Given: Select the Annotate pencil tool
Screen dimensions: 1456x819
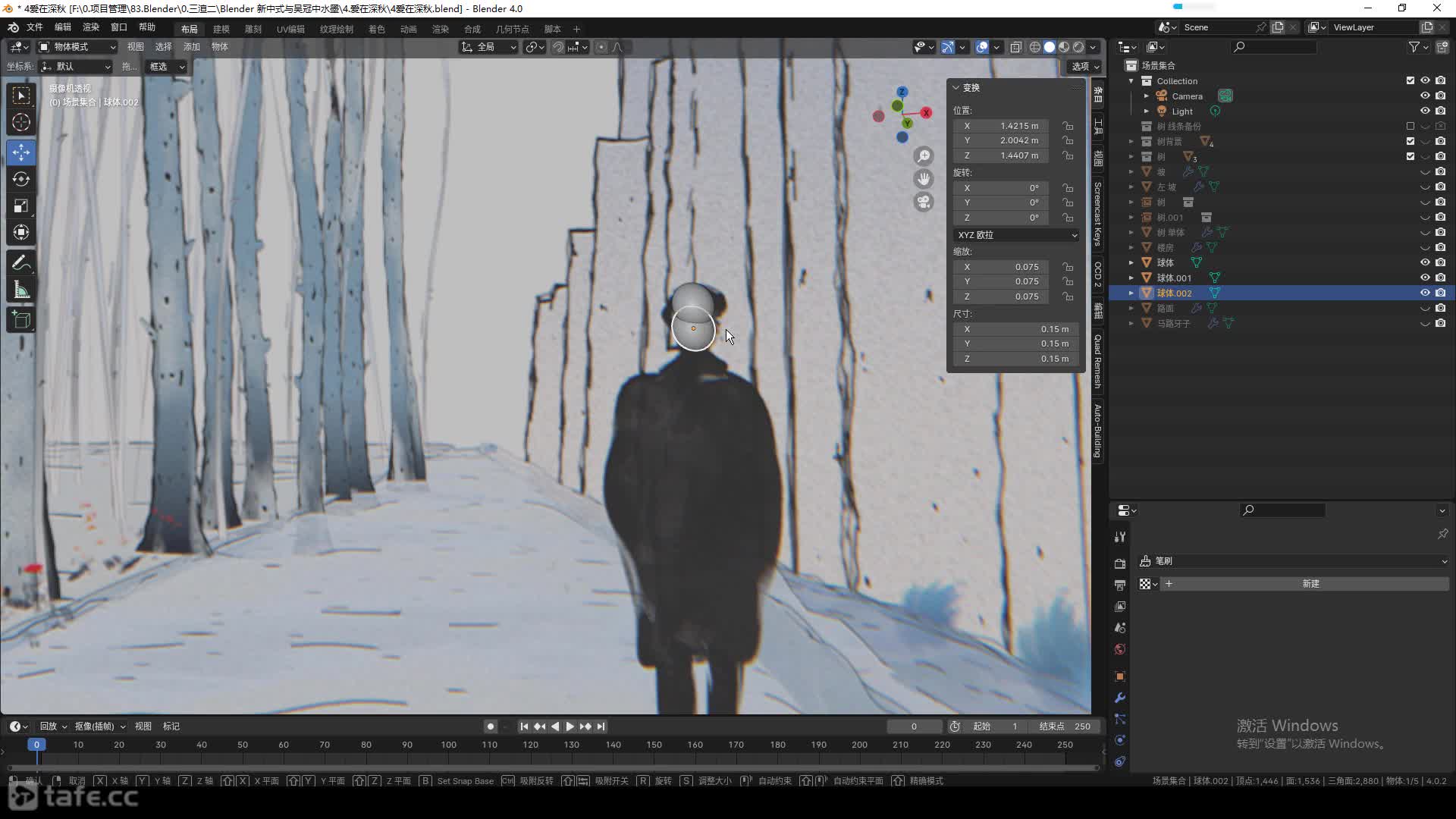Looking at the screenshot, I should tap(21, 263).
